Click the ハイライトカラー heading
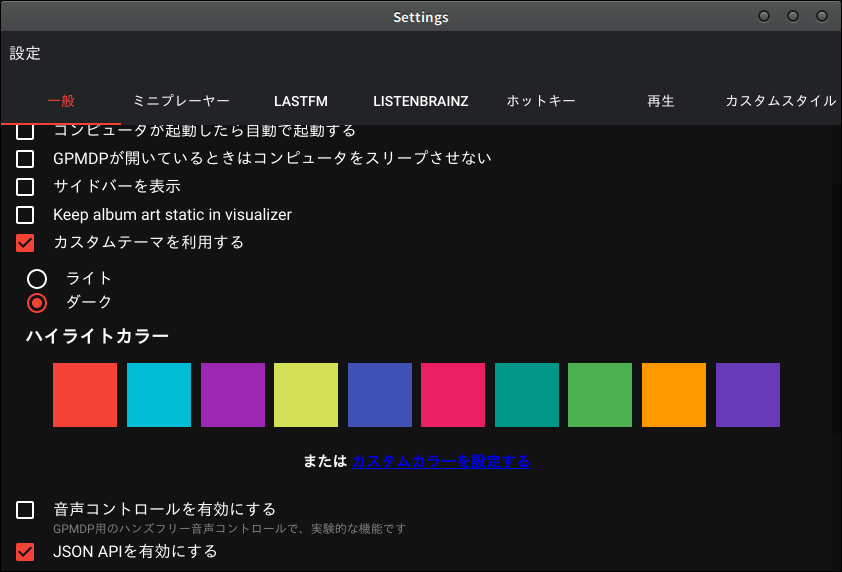The width and height of the screenshot is (842, 572). [97, 336]
